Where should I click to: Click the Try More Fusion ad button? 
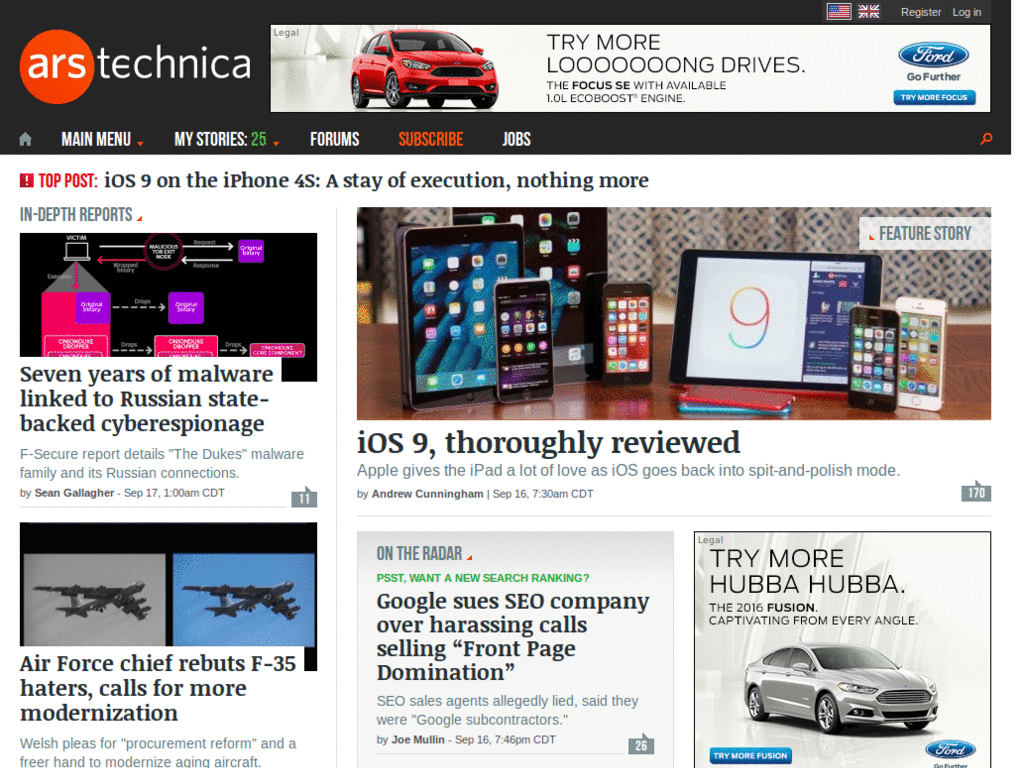point(750,756)
